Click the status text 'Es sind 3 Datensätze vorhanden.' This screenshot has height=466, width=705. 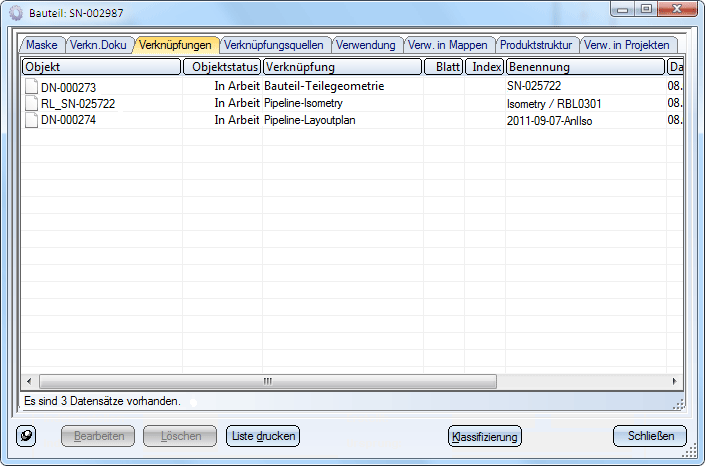(x=102, y=401)
